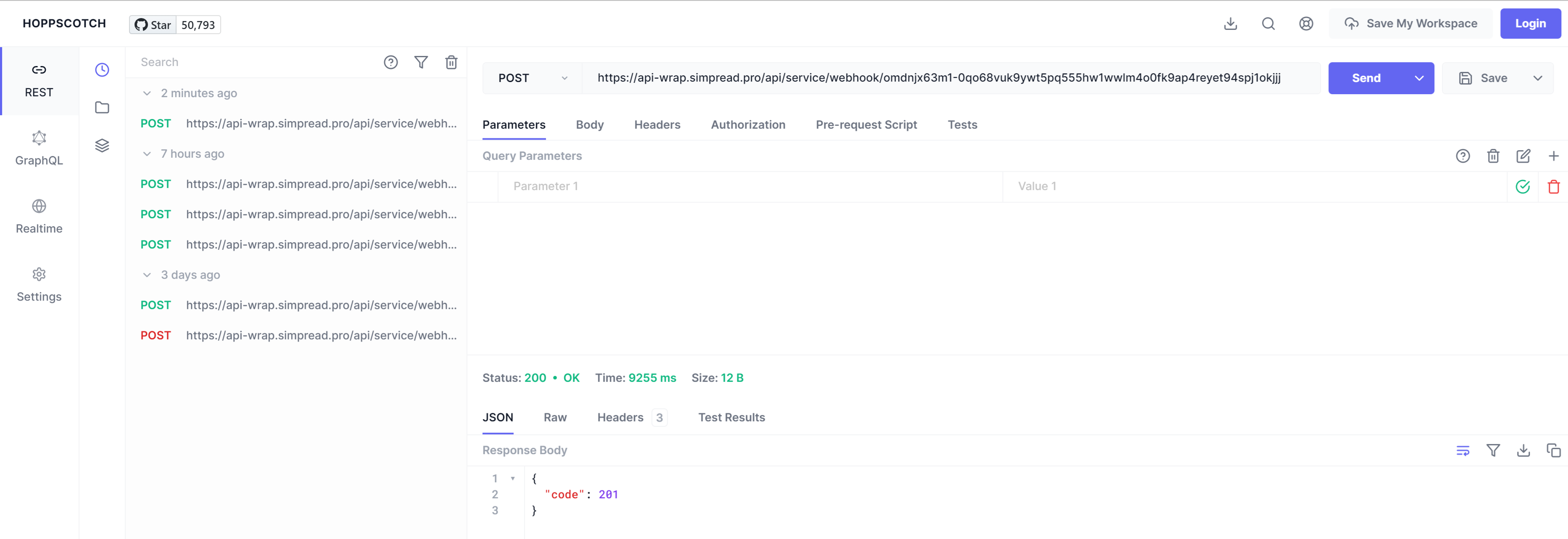Filter history with the funnel icon
1568x539 pixels.
pyautogui.click(x=421, y=62)
